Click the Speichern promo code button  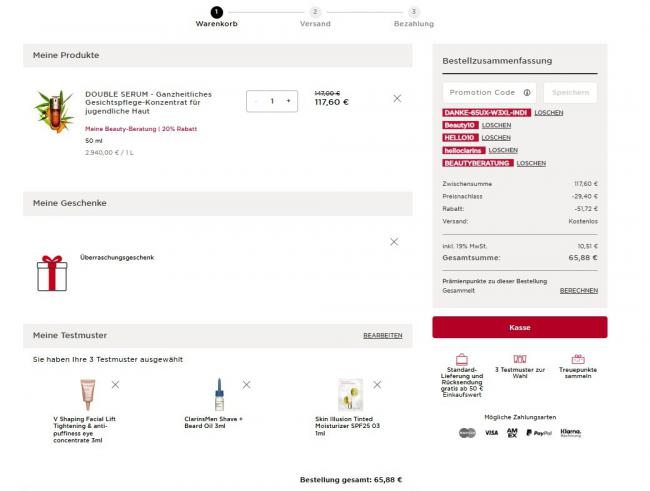pyautogui.click(x=570, y=92)
